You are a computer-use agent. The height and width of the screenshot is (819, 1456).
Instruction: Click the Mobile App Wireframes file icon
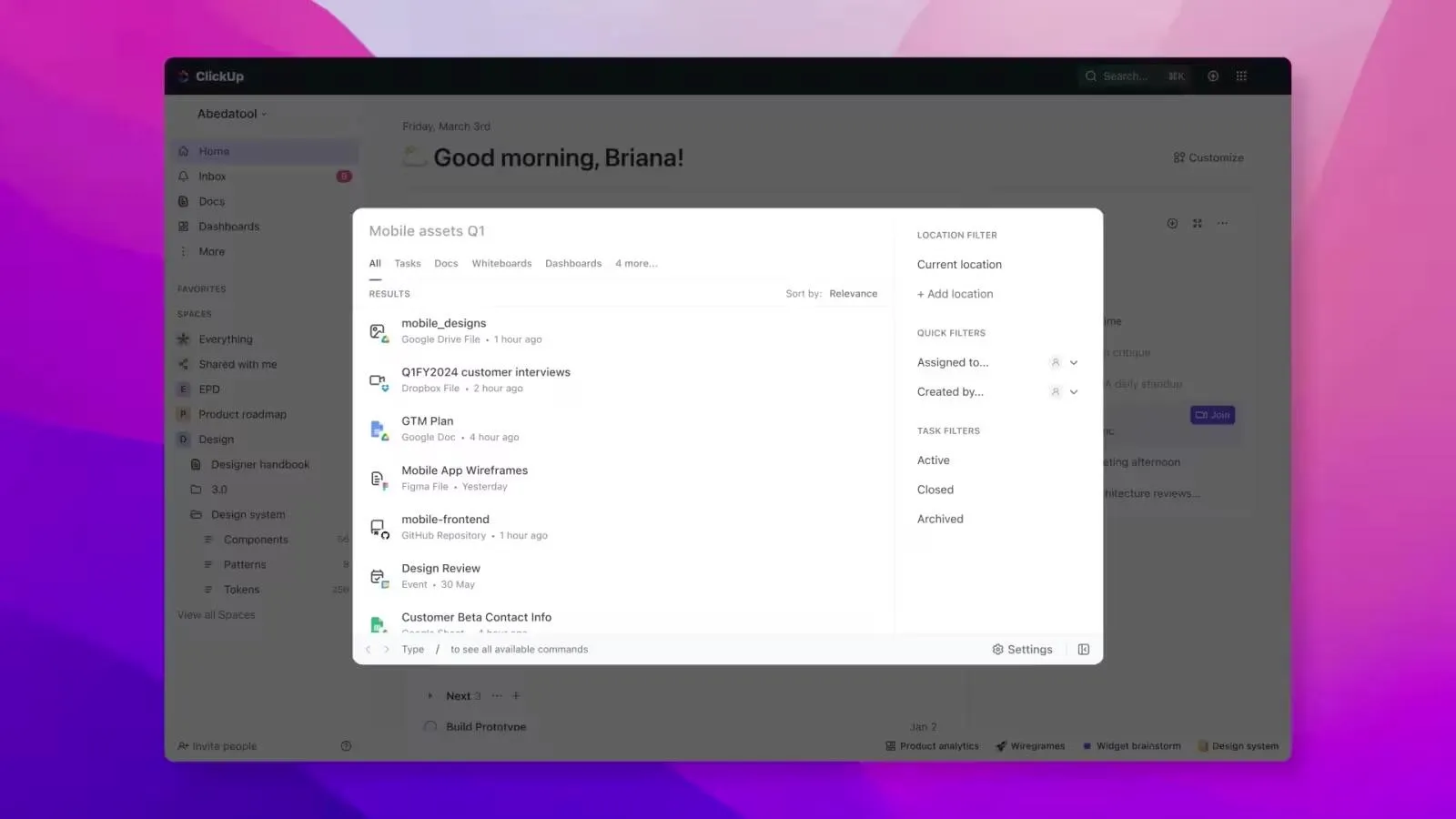[x=379, y=480]
